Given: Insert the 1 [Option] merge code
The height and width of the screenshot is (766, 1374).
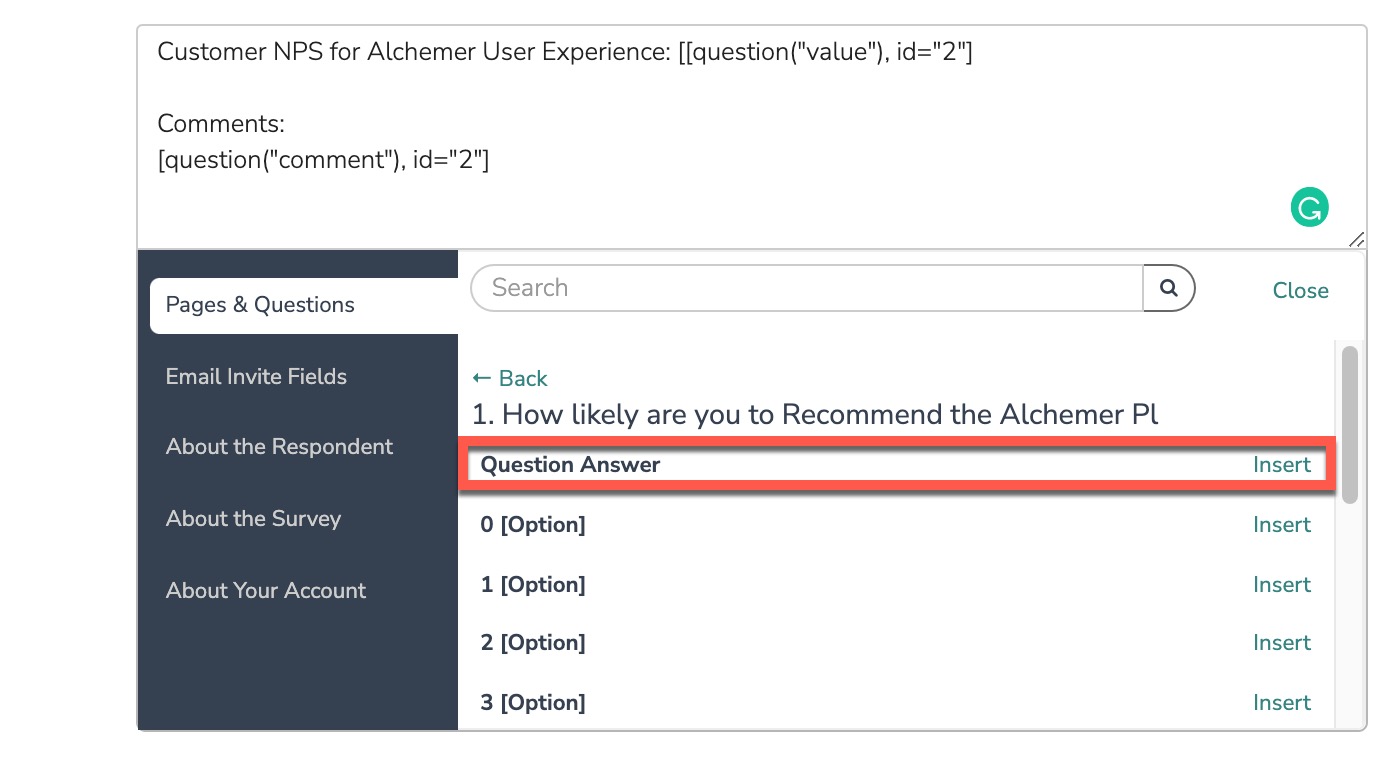Looking at the screenshot, I should pyautogui.click(x=1281, y=585).
